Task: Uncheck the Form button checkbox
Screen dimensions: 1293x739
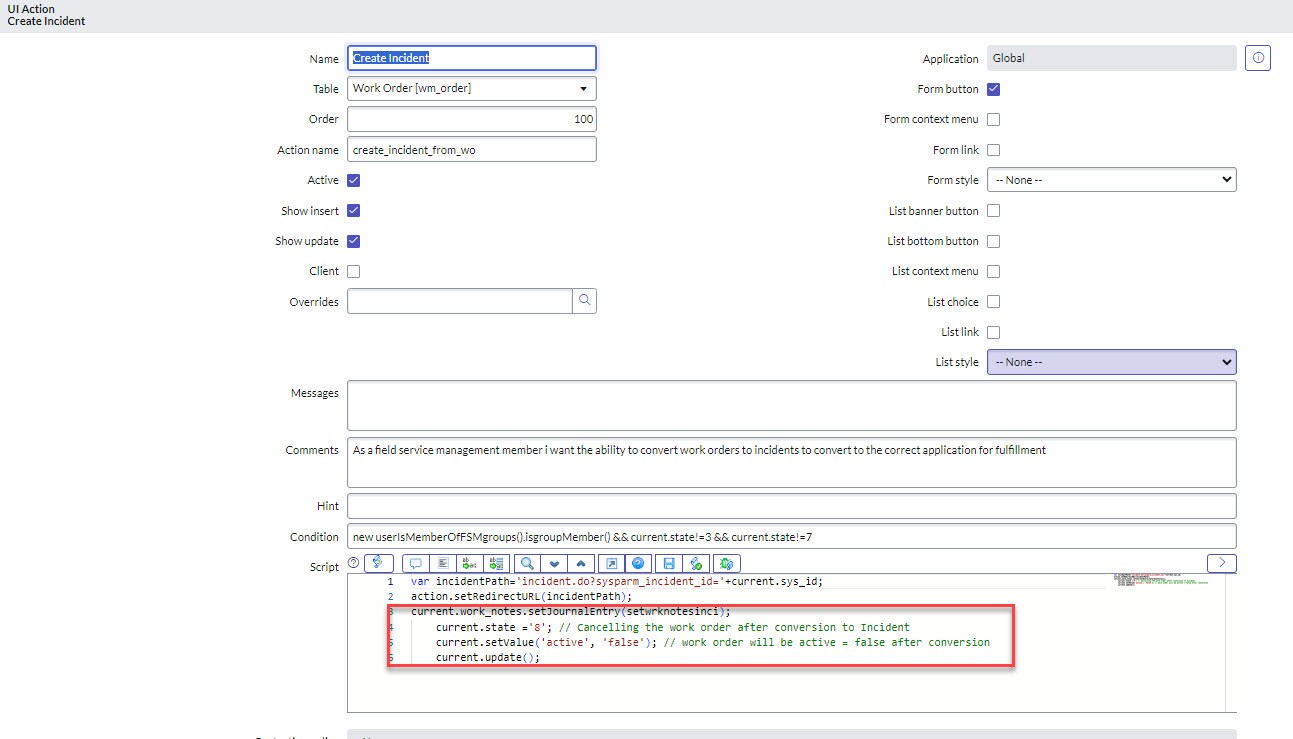Action: [x=994, y=89]
